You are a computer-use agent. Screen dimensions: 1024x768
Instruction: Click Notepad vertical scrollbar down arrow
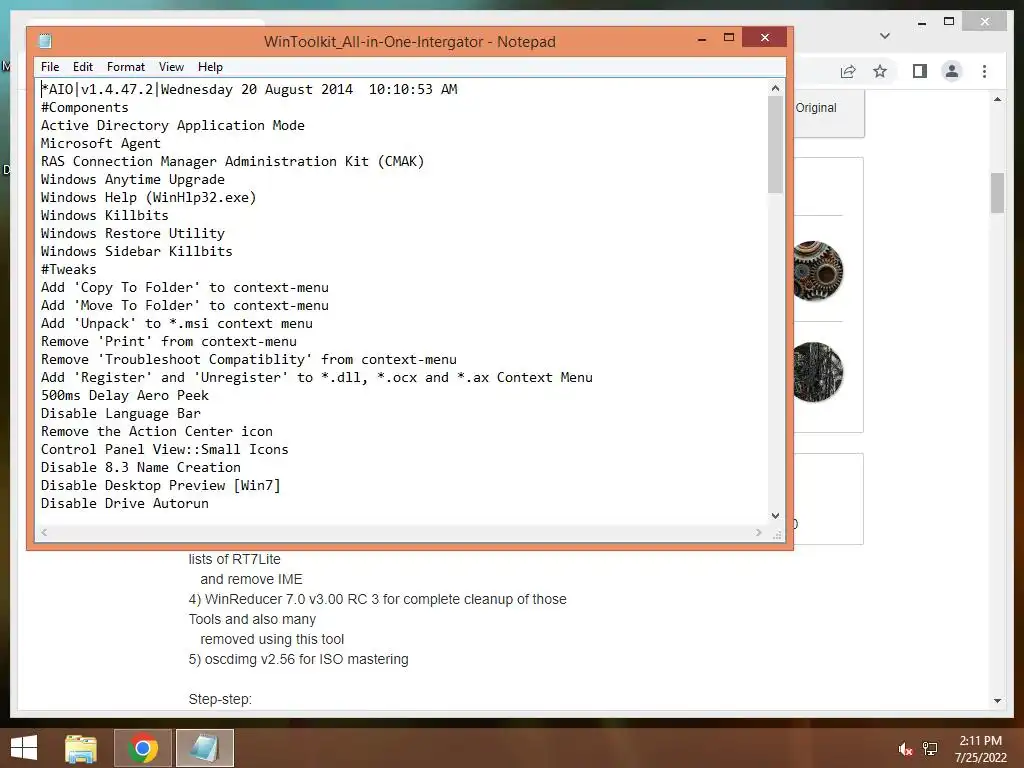pos(775,515)
